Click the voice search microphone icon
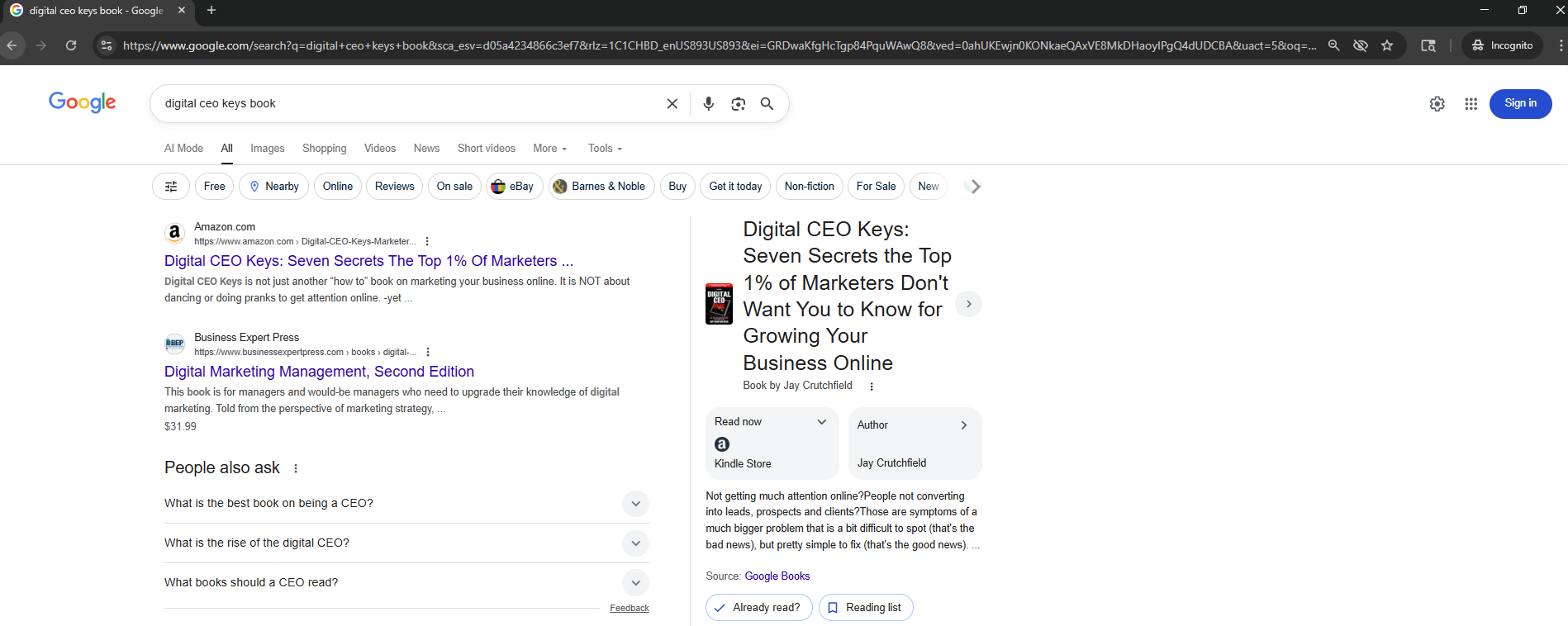Image resolution: width=1568 pixels, height=626 pixels. click(708, 103)
